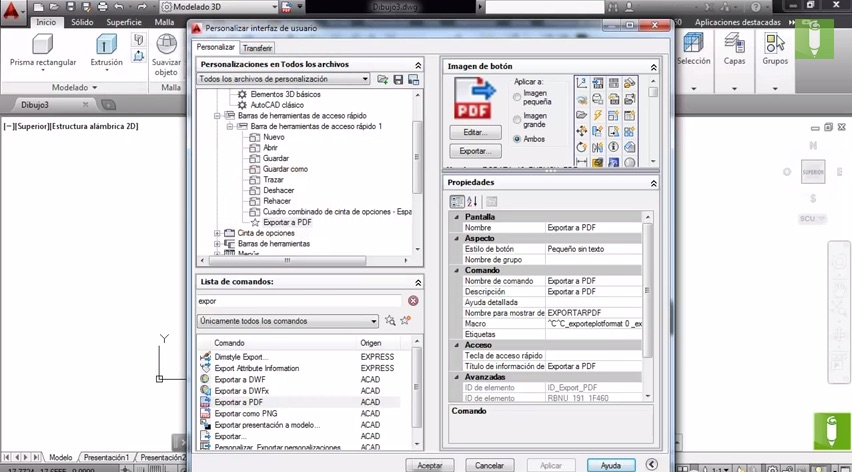Open the Grupos panel button

(x=775, y=49)
